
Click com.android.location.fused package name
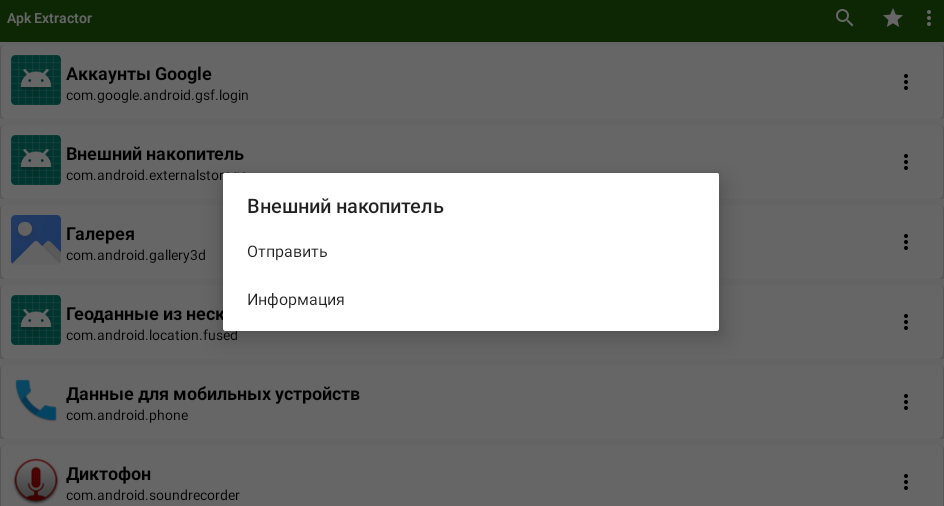click(152, 336)
